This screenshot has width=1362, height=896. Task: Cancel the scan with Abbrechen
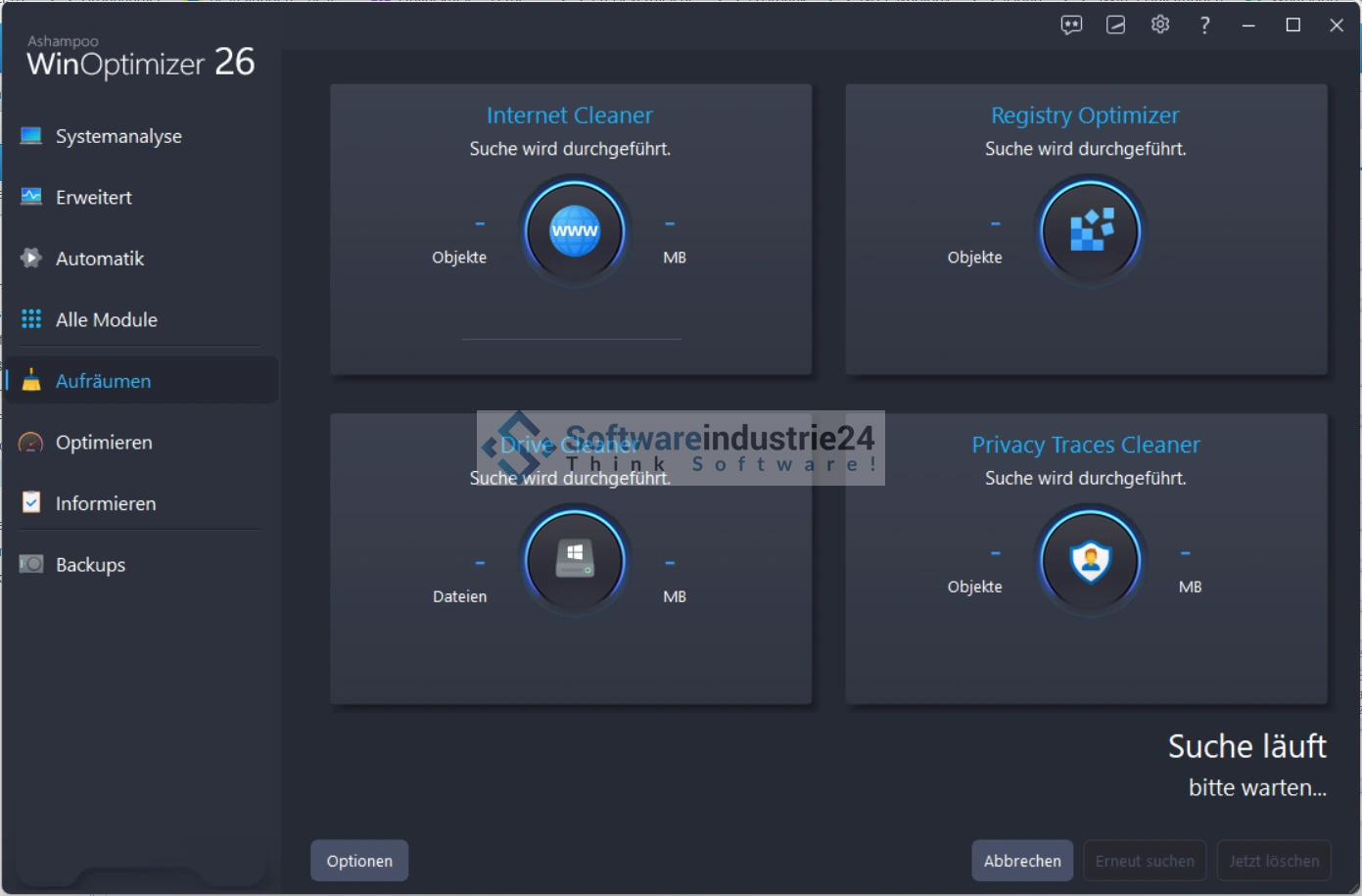pyautogui.click(x=1021, y=861)
